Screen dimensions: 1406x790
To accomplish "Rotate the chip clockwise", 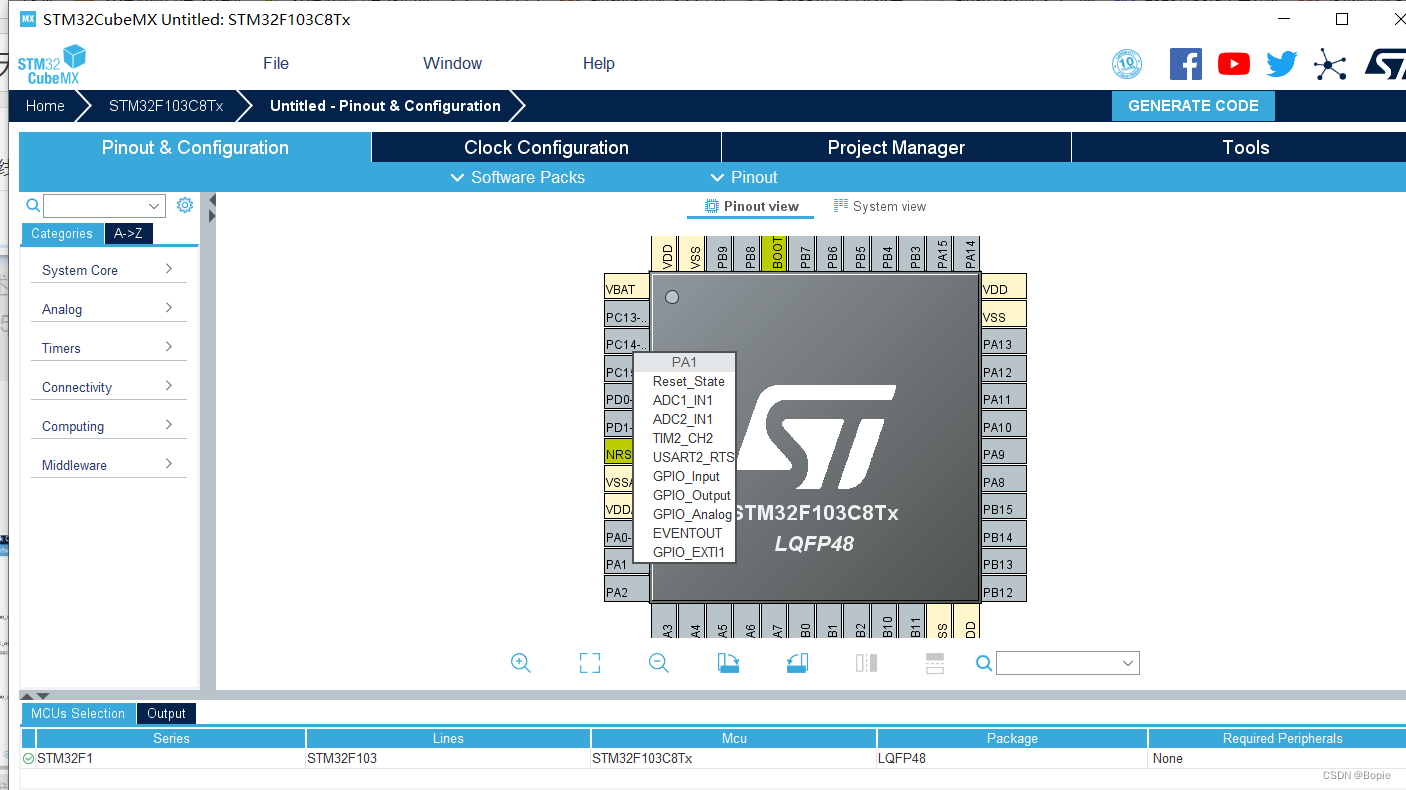I will [x=728, y=663].
